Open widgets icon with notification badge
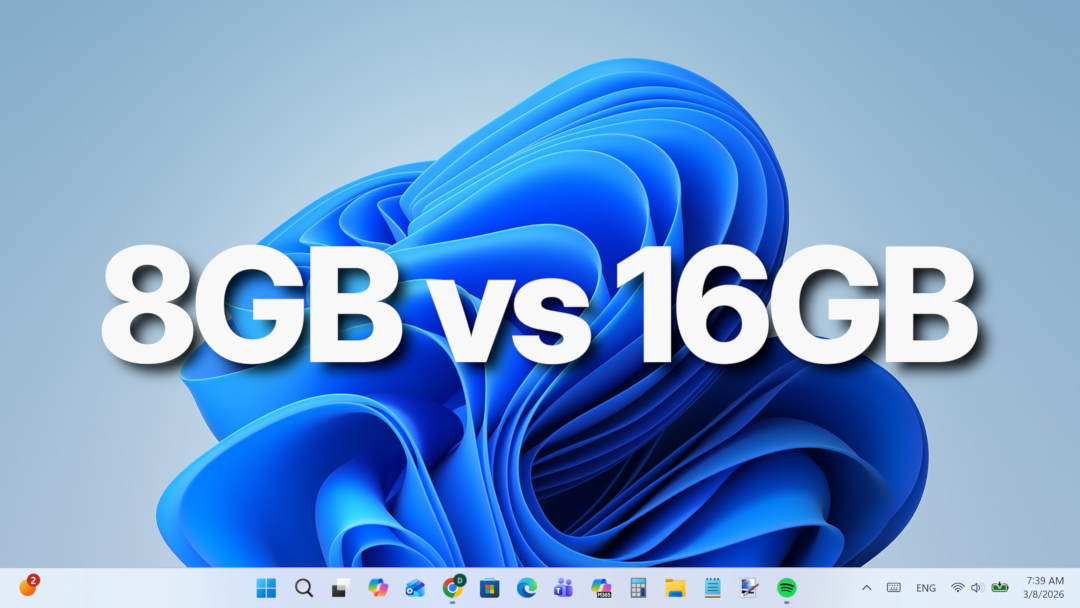Viewport: 1080px width, 608px height. click(x=28, y=586)
